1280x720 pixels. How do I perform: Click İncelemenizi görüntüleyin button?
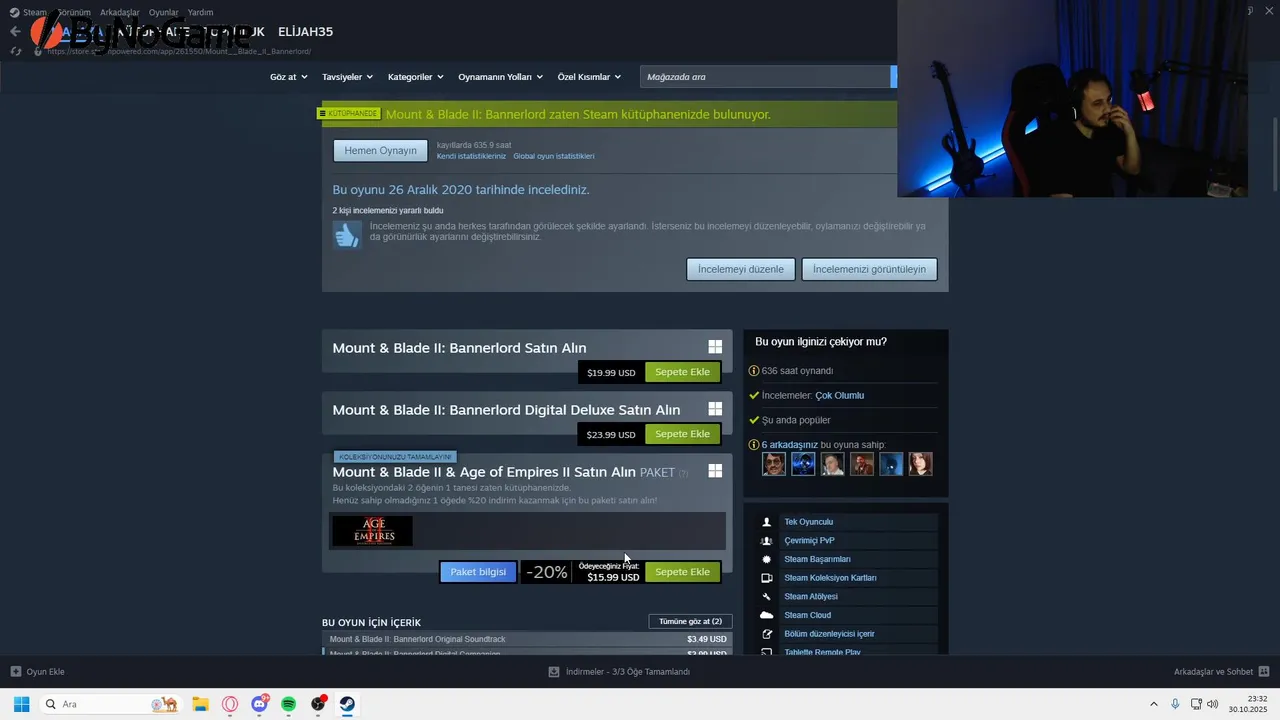(869, 269)
